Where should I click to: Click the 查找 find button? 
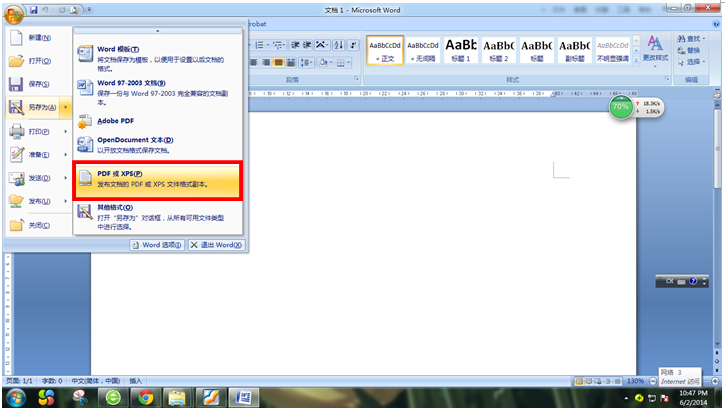pos(691,39)
